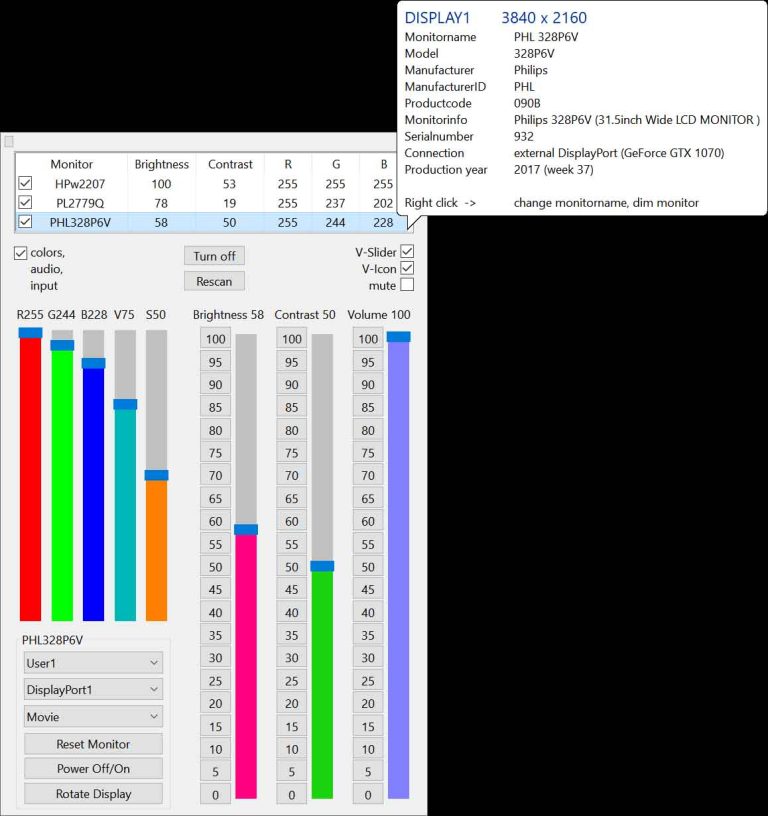Click the Rotate Display button
Screen dimensions: 768x816
click(93, 794)
